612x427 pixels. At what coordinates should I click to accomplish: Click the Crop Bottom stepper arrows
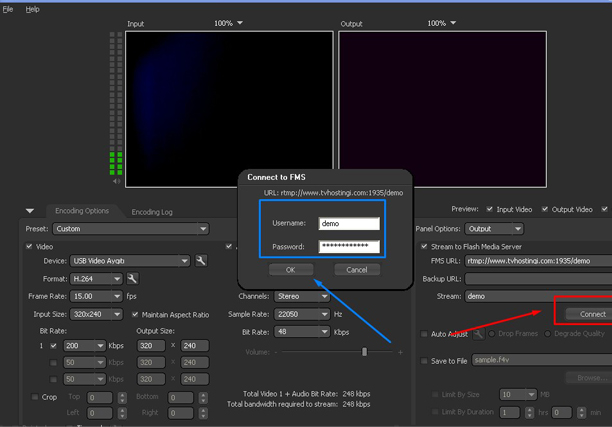tap(203, 398)
